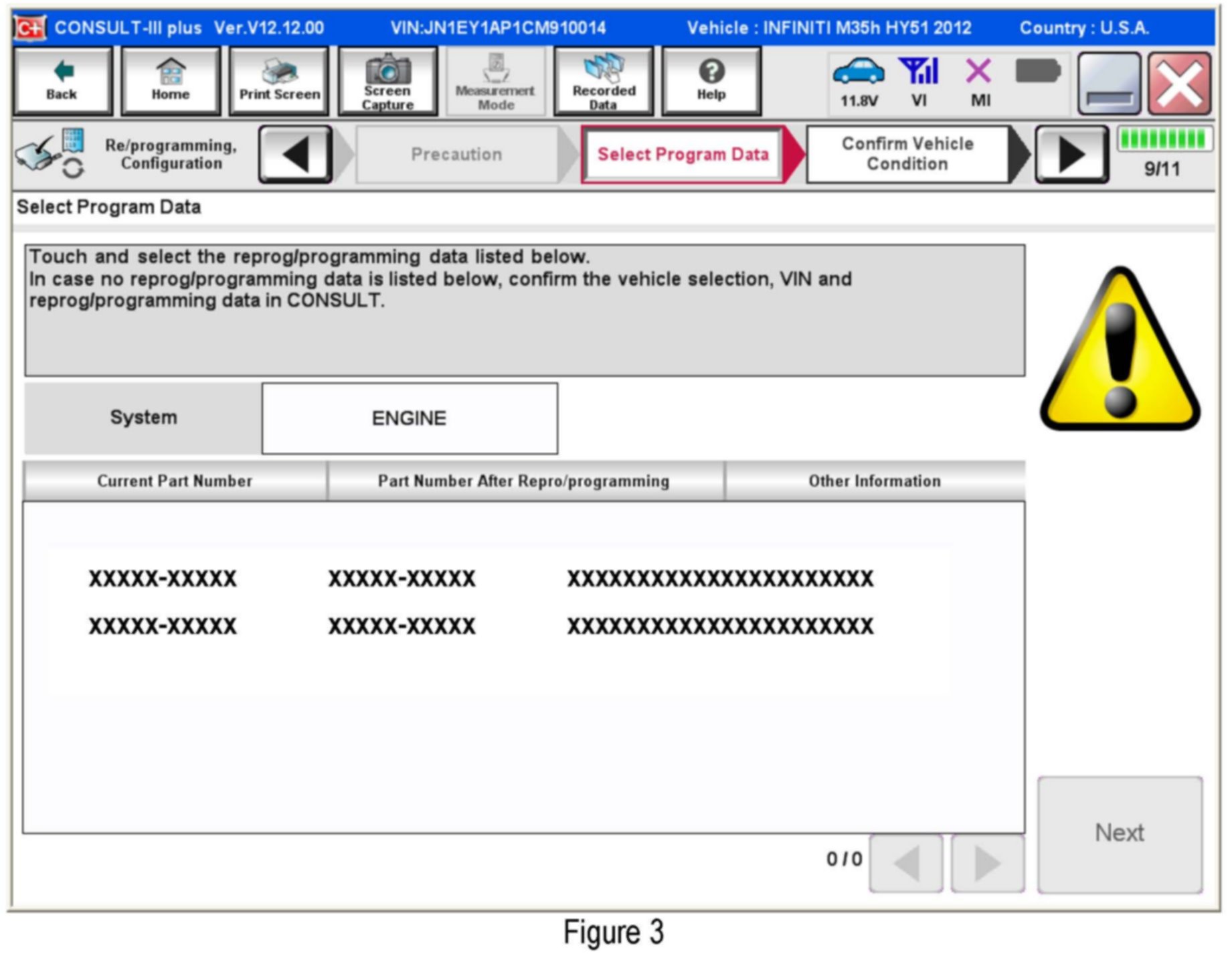The image size is (1232, 962).
Task: Open the Recorded Data viewer
Action: pyautogui.click(x=604, y=82)
